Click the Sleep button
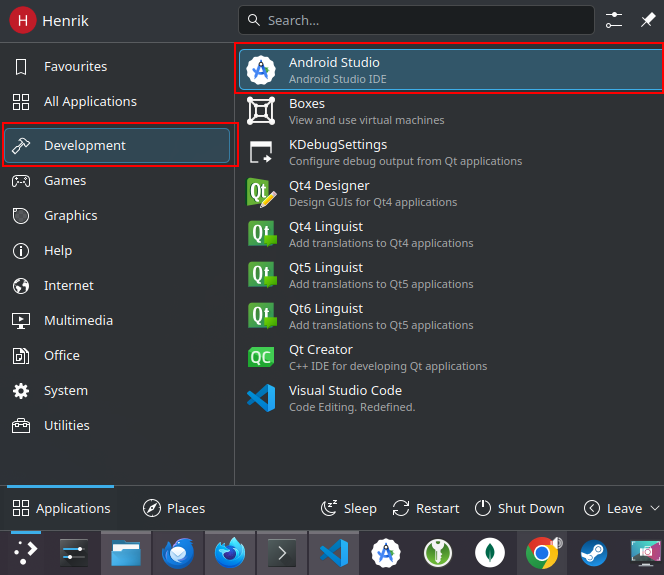 pyautogui.click(x=349, y=508)
